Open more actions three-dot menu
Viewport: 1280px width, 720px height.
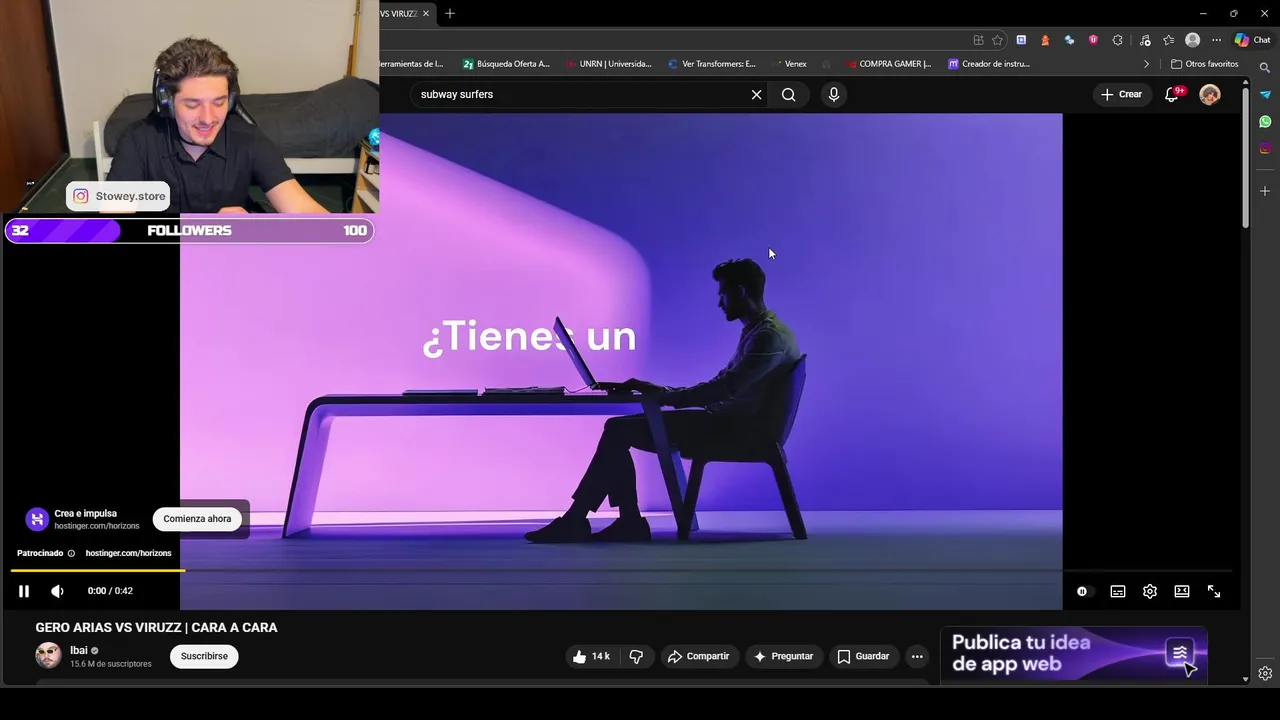click(x=917, y=656)
